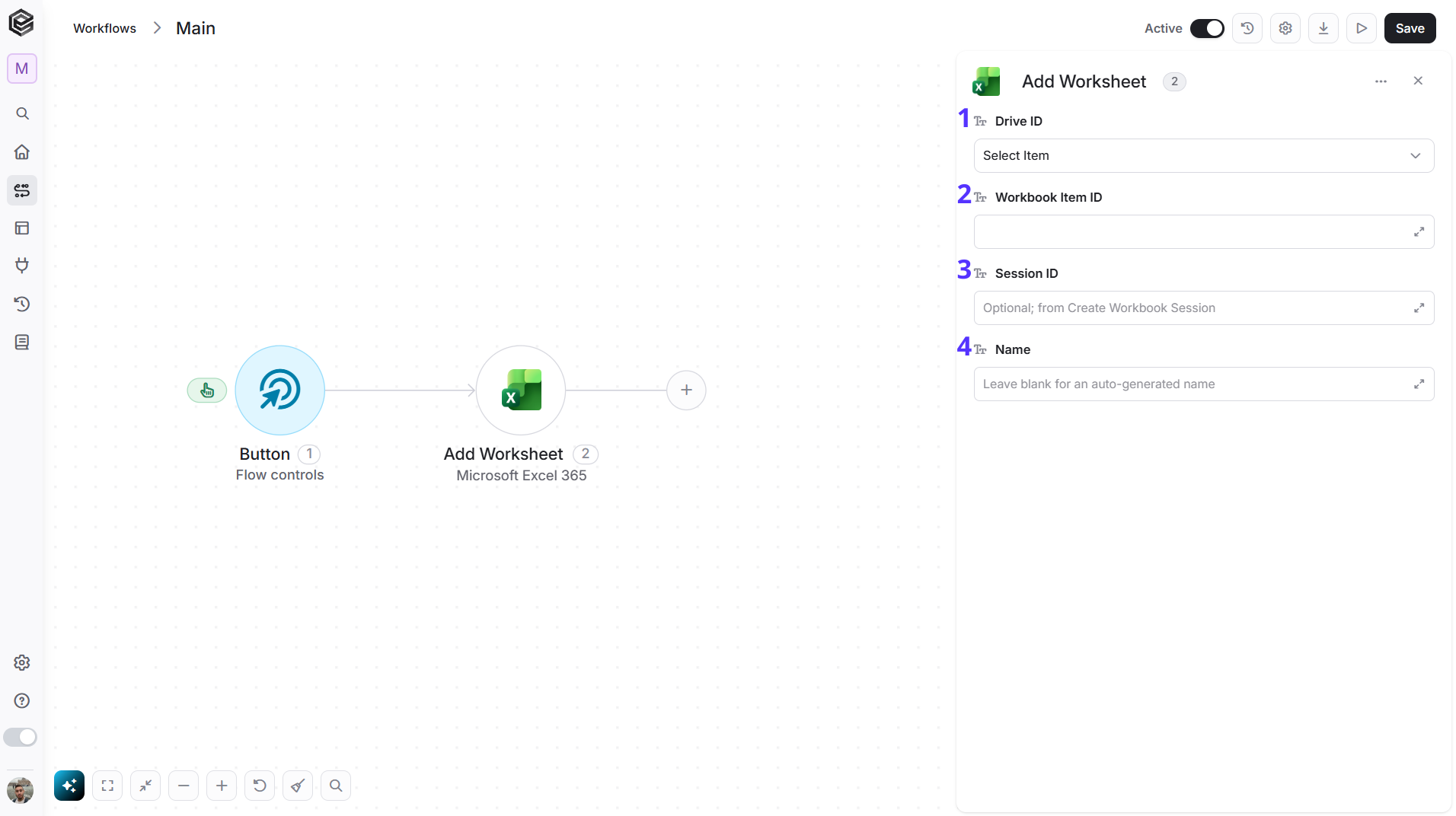Open user profile photo at bottom
The width and height of the screenshot is (1456, 816).
point(21,791)
